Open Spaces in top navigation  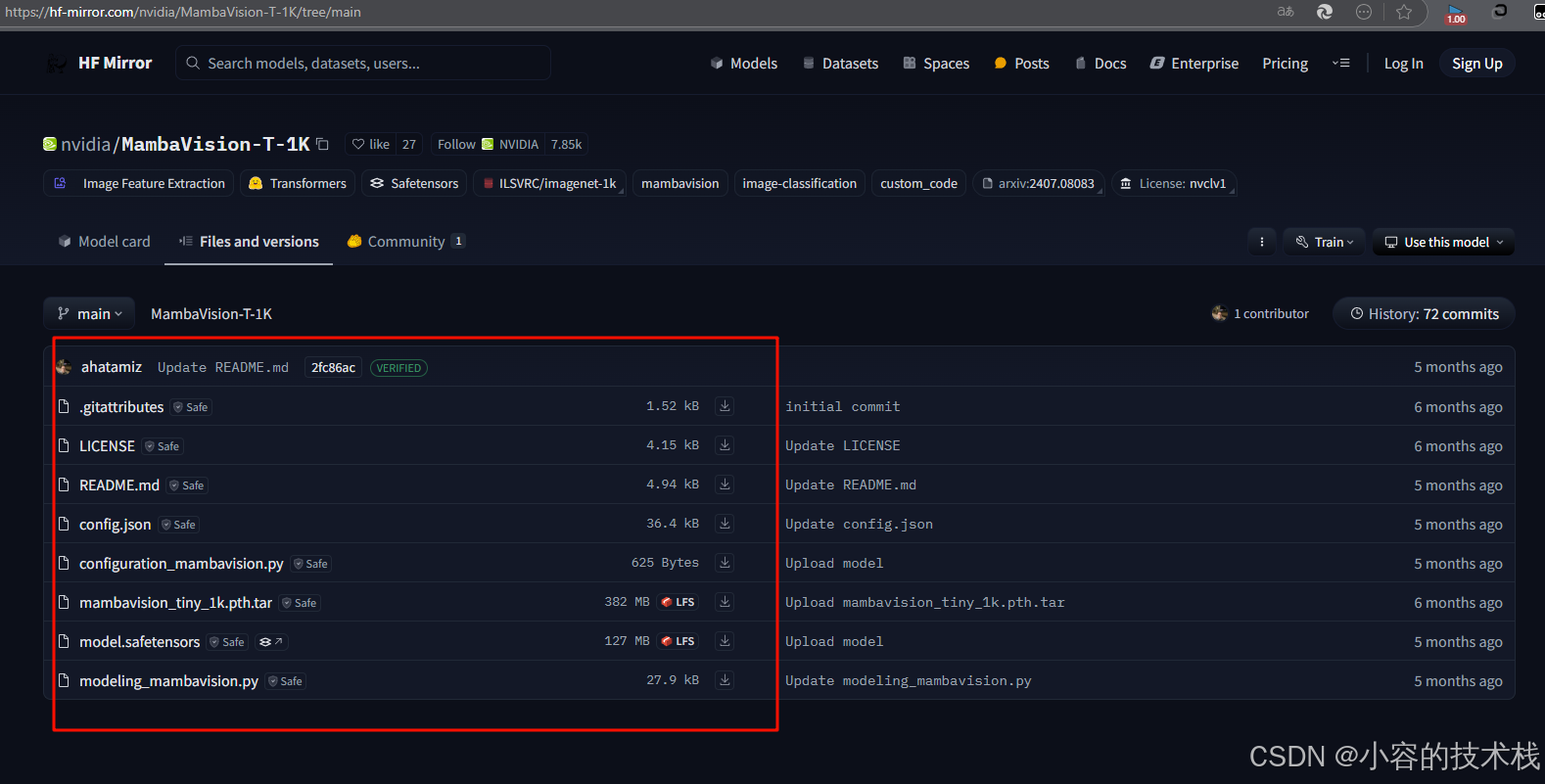point(936,63)
